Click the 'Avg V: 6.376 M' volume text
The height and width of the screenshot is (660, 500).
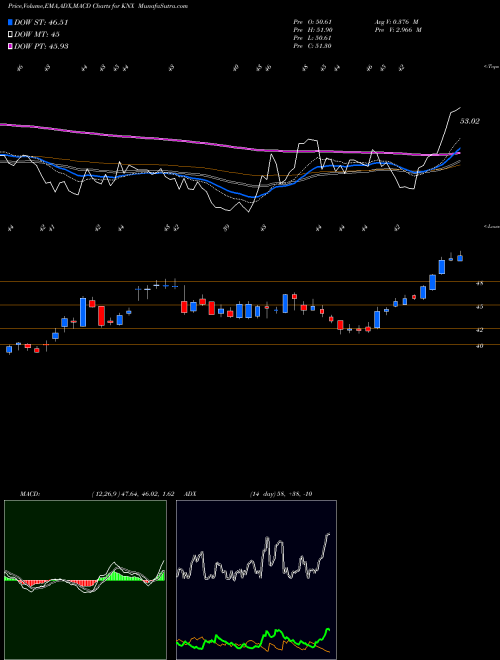point(396,22)
